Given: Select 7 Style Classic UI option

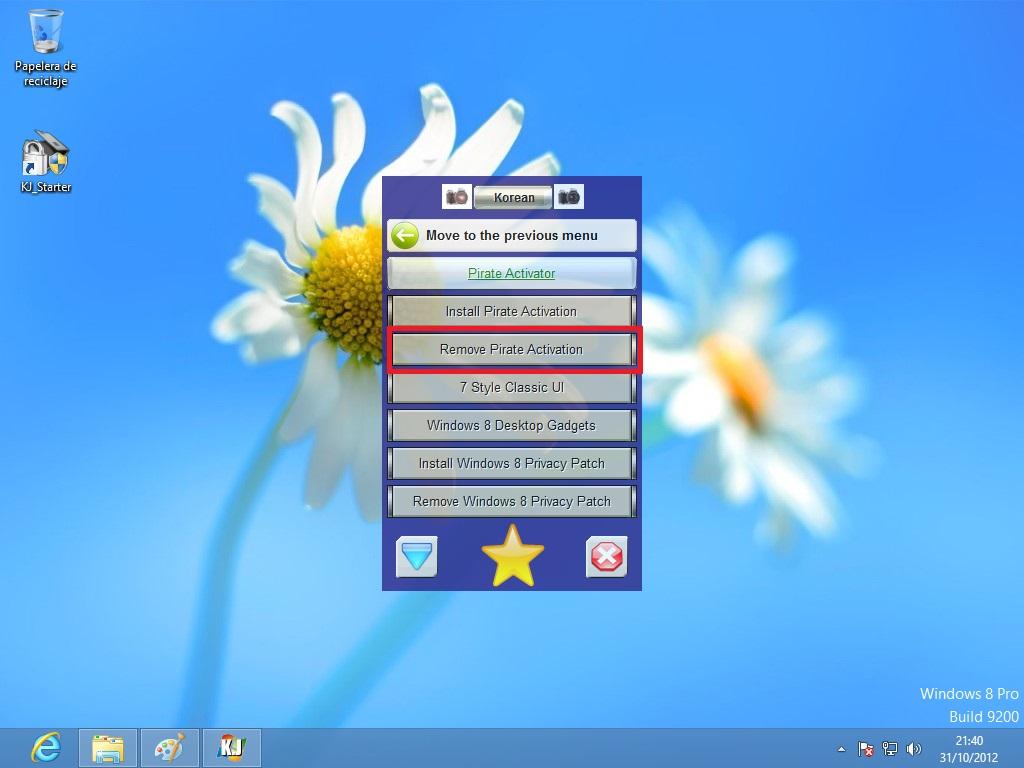Looking at the screenshot, I should (x=511, y=387).
